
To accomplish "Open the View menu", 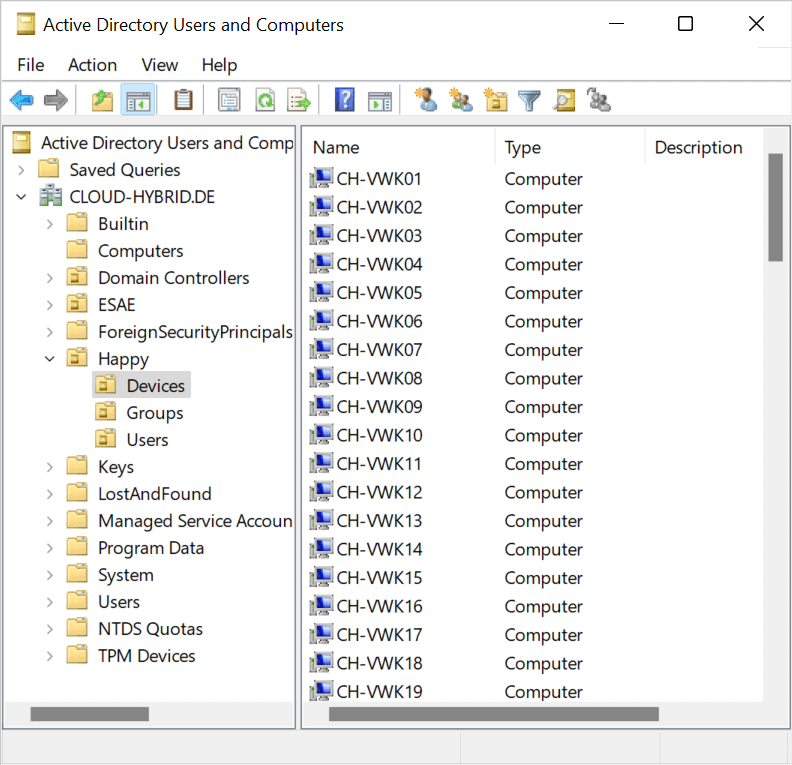I will (x=159, y=65).
